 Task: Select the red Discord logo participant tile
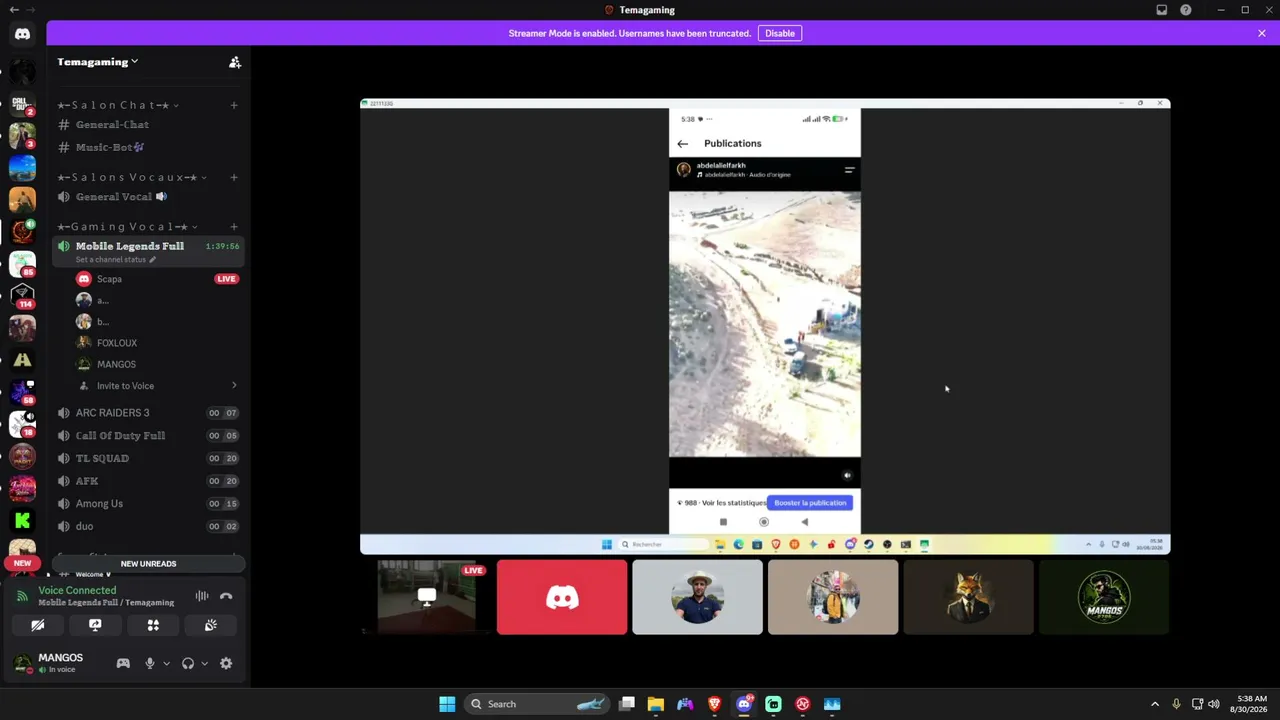(x=562, y=597)
